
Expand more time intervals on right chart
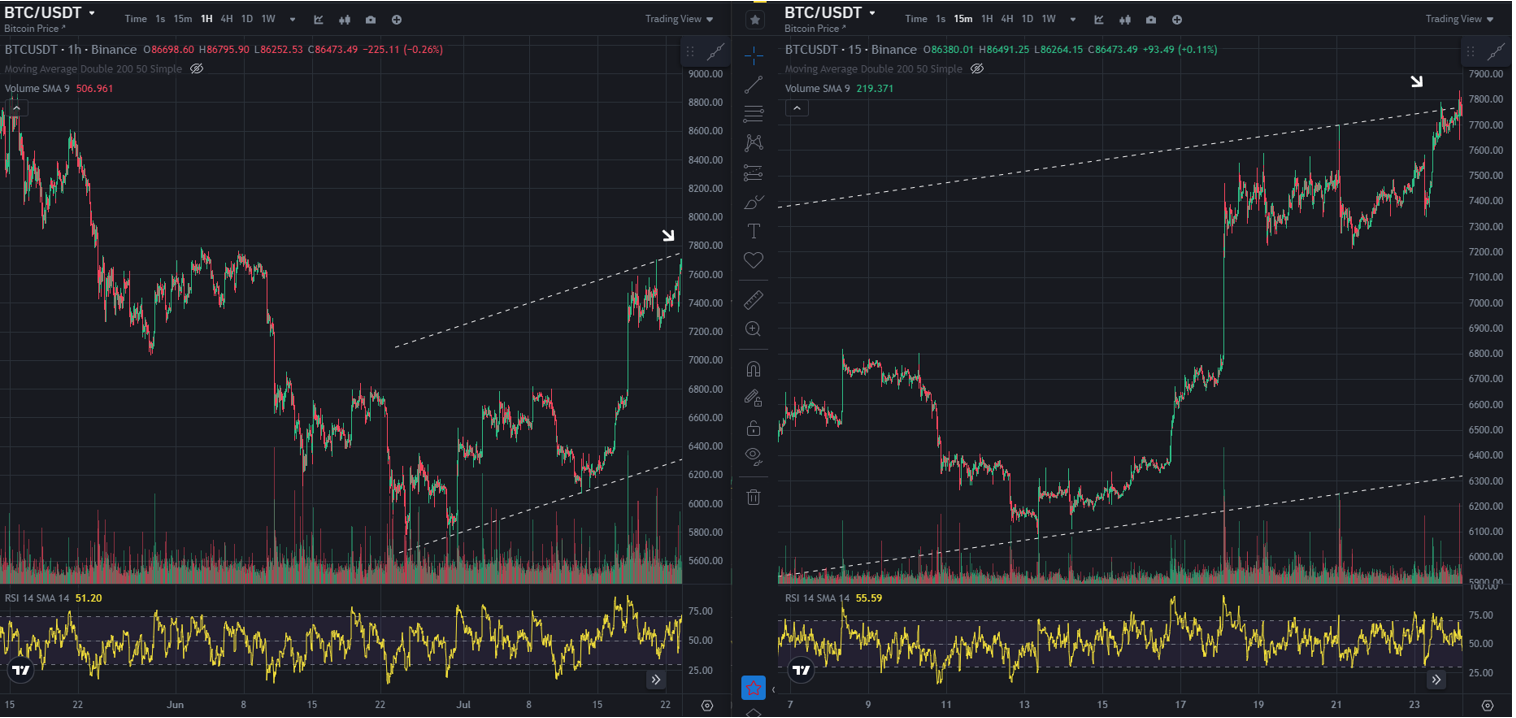[x=1072, y=19]
